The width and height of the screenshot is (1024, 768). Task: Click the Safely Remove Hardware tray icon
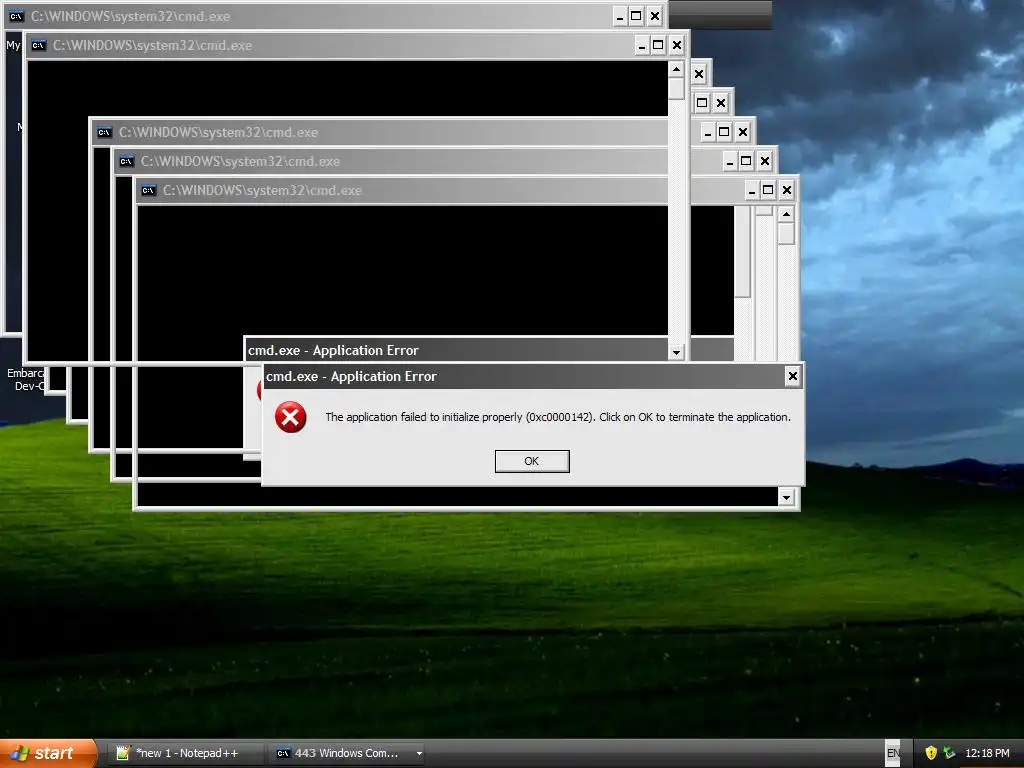949,753
